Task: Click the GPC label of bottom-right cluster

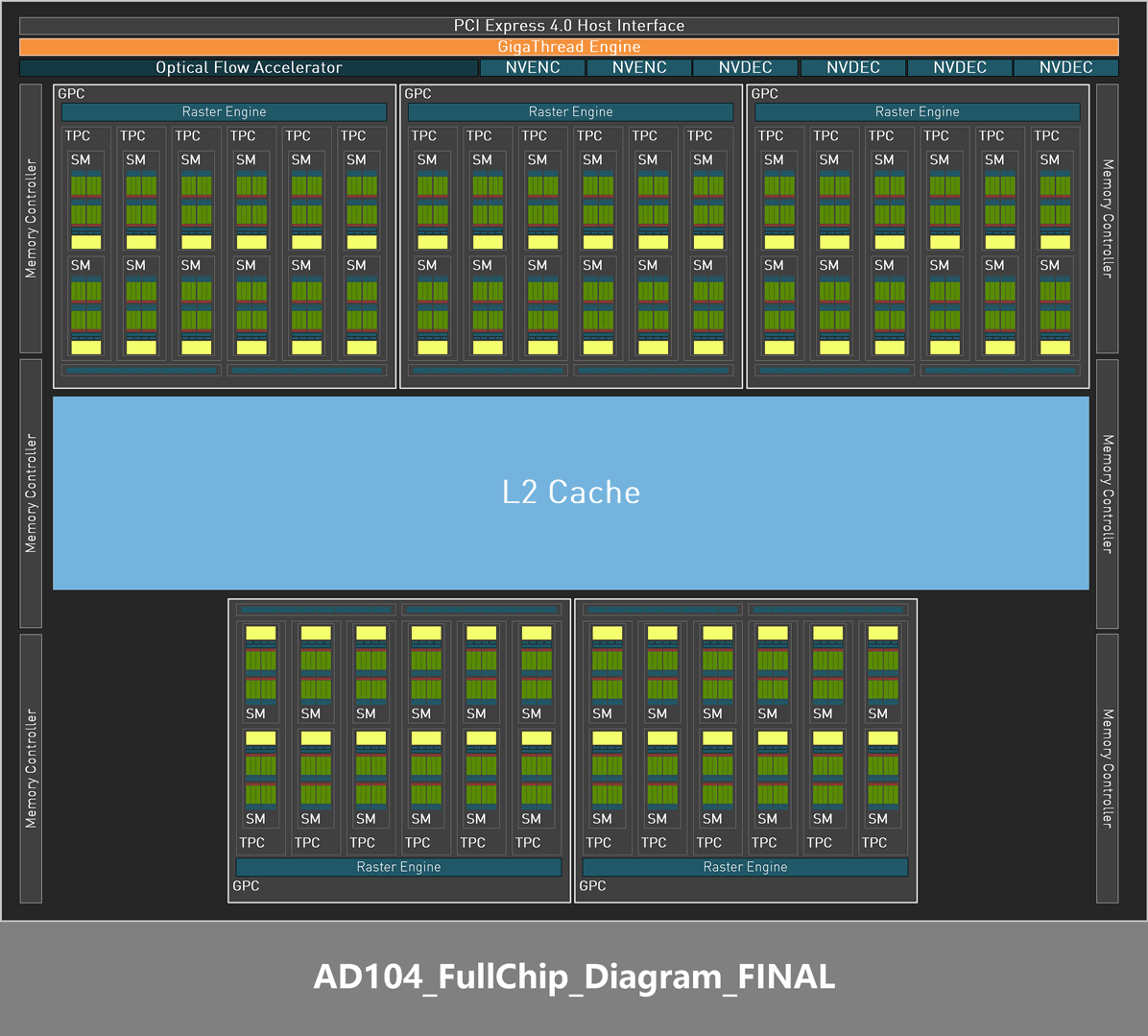Action: pos(592,886)
